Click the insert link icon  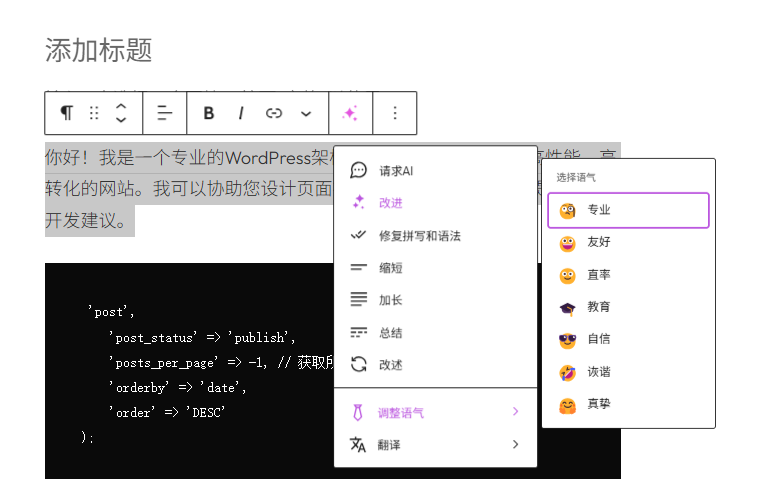click(x=274, y=113)
